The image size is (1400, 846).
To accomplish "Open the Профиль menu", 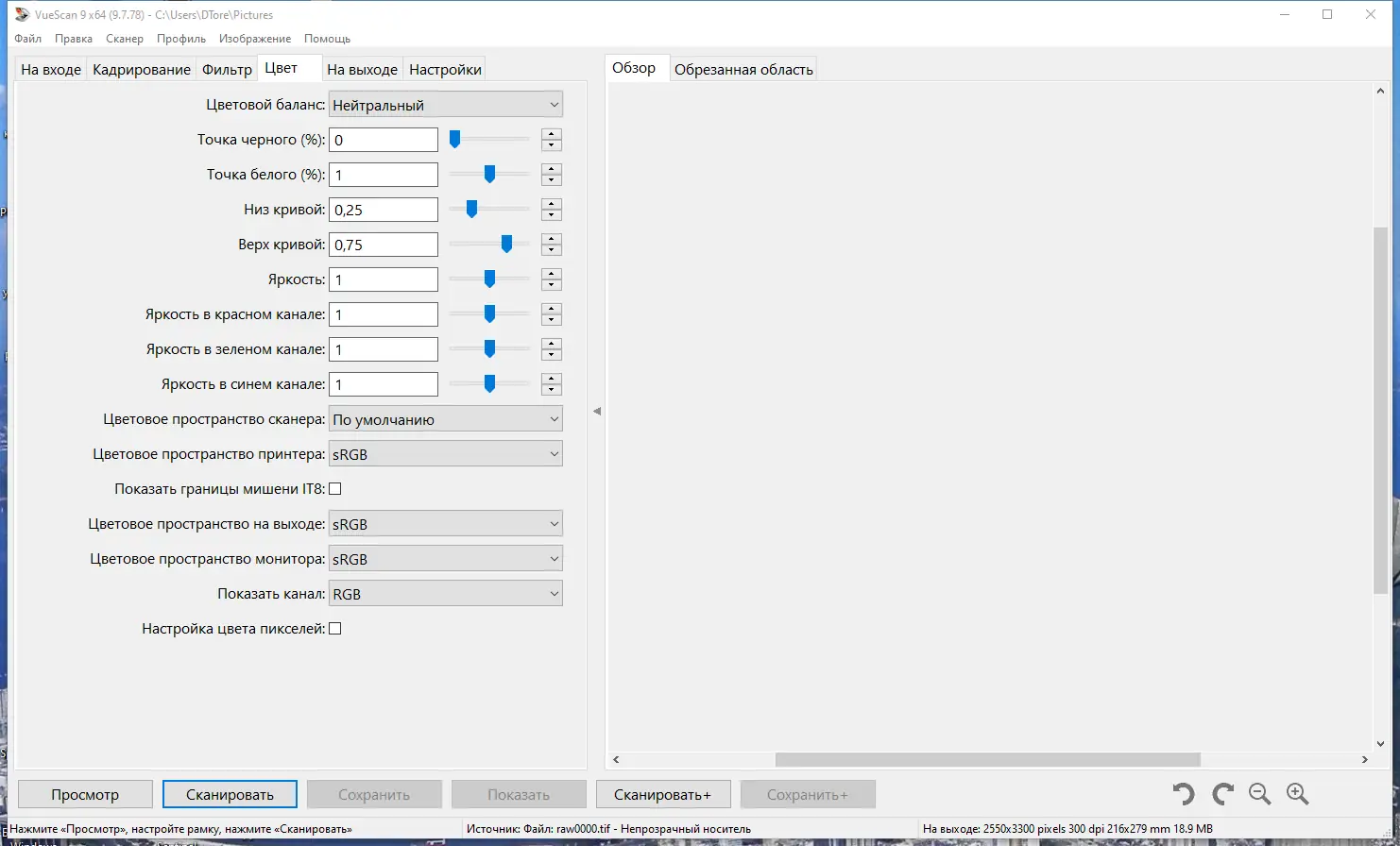I will click(181, 39).
